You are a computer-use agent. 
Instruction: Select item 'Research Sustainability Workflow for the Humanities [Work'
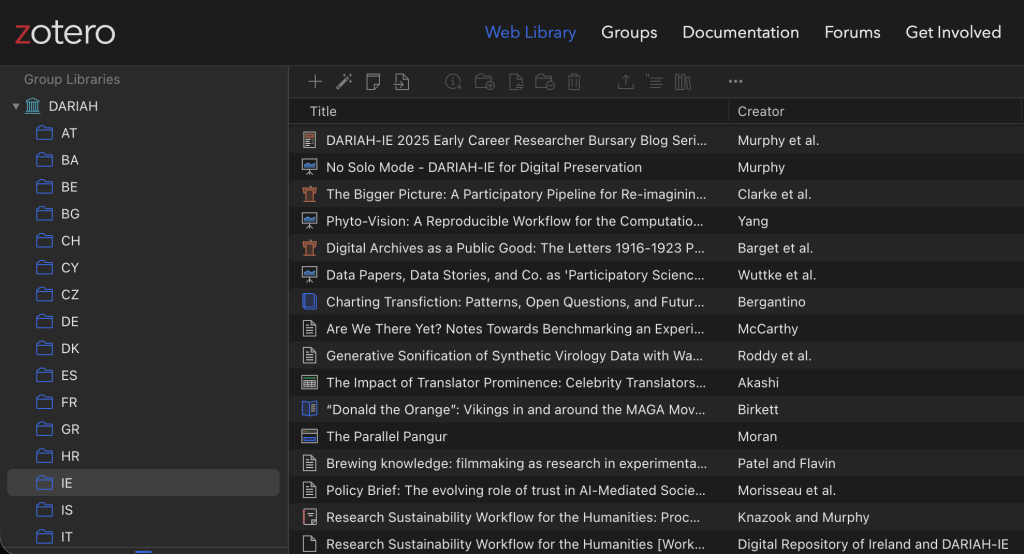point(516,544)
